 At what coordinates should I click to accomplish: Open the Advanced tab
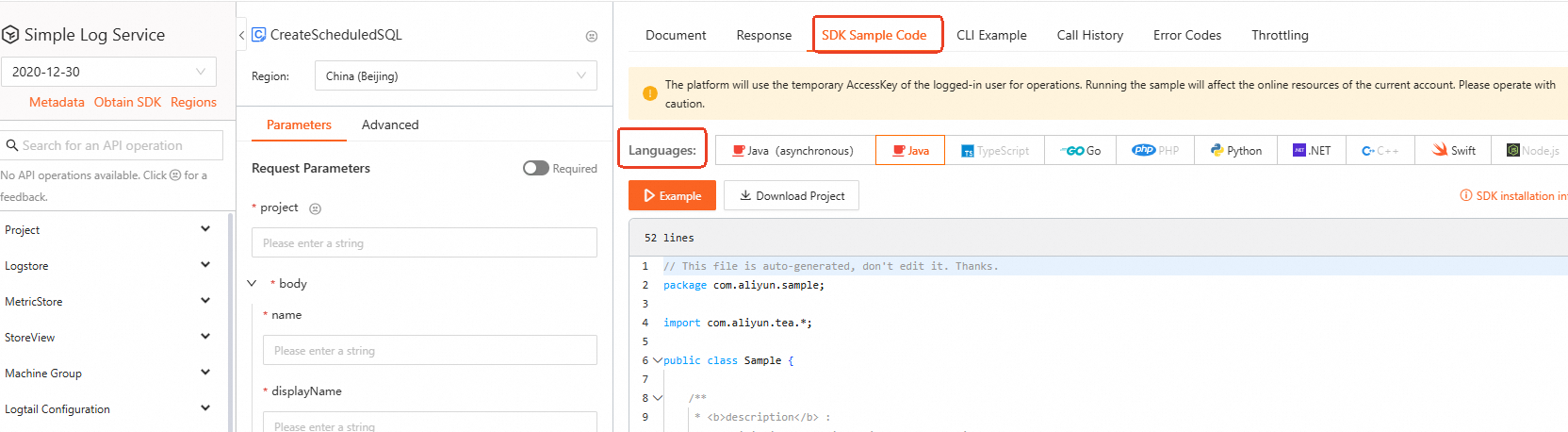pos(390,125)
